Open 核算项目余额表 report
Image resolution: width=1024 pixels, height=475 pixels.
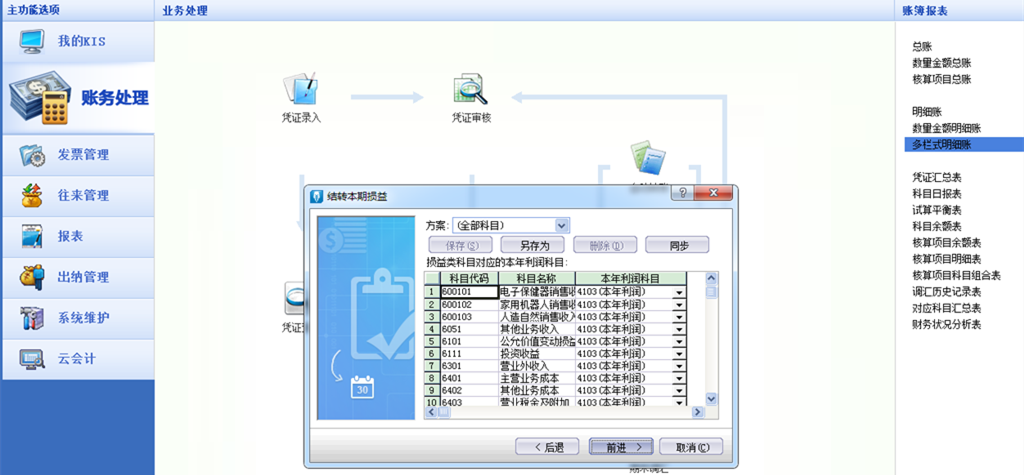[946, 243]
